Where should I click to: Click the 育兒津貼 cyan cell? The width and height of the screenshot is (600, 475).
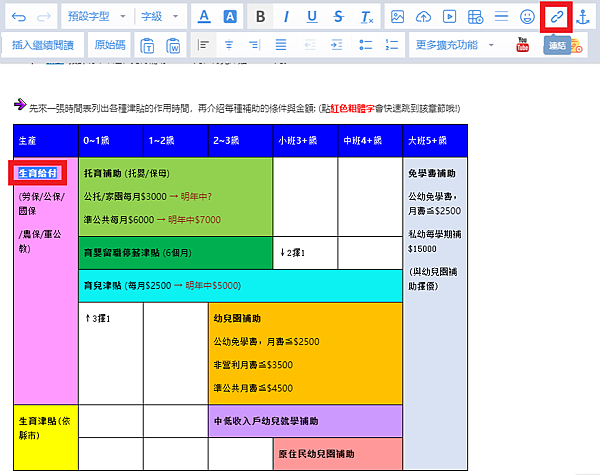240,286
